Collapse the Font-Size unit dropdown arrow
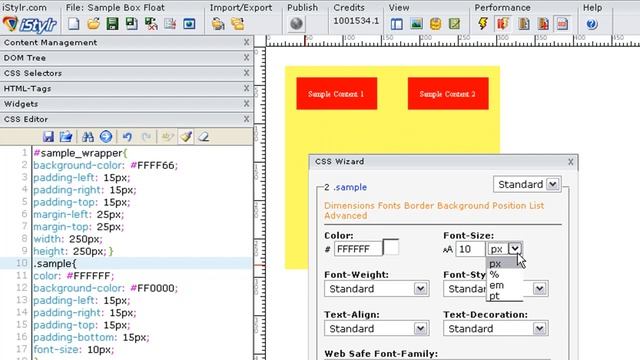 [x=515, y=248]
